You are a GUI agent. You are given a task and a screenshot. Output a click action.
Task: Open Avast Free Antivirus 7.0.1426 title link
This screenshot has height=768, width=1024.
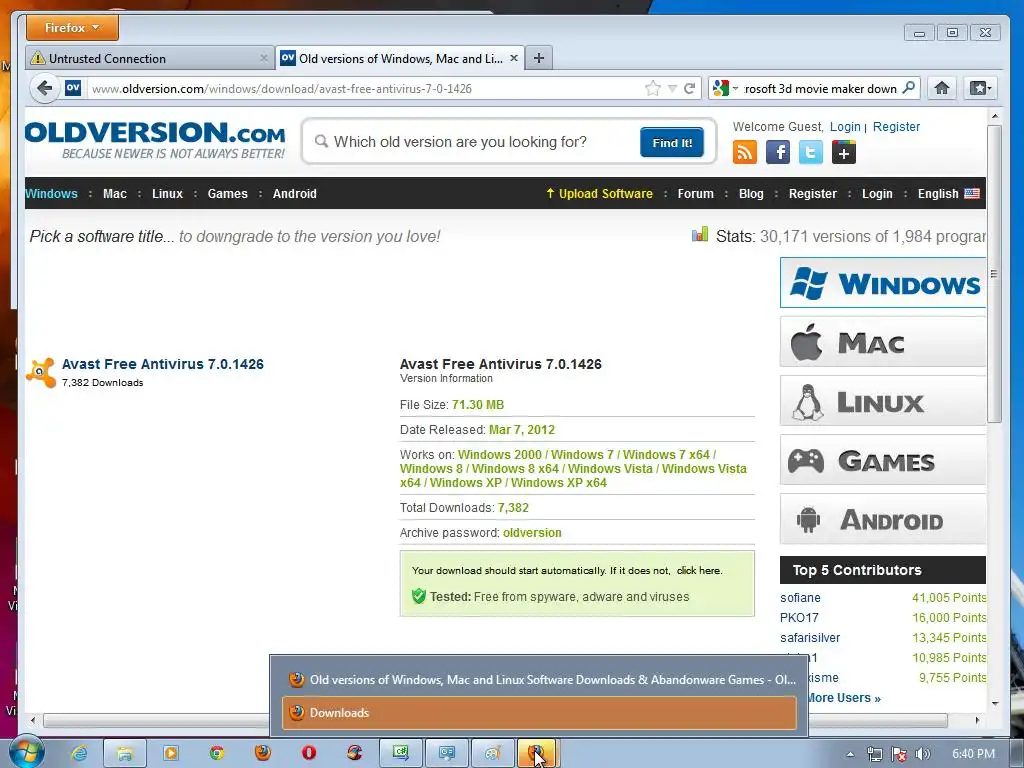coord(163,364)
